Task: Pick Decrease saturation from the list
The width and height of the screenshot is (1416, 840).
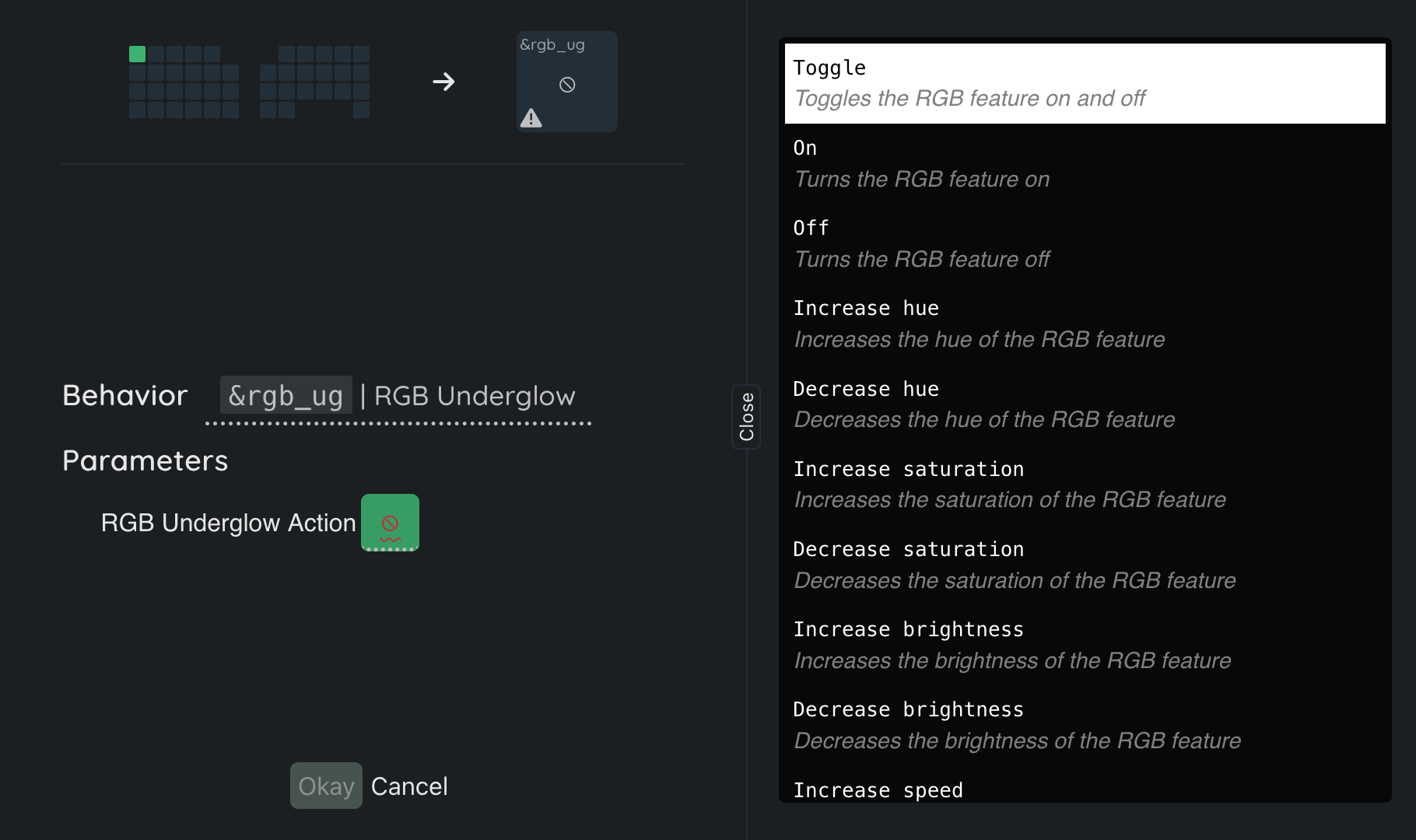Action: pyautogui.click(x=1085, y=565)
